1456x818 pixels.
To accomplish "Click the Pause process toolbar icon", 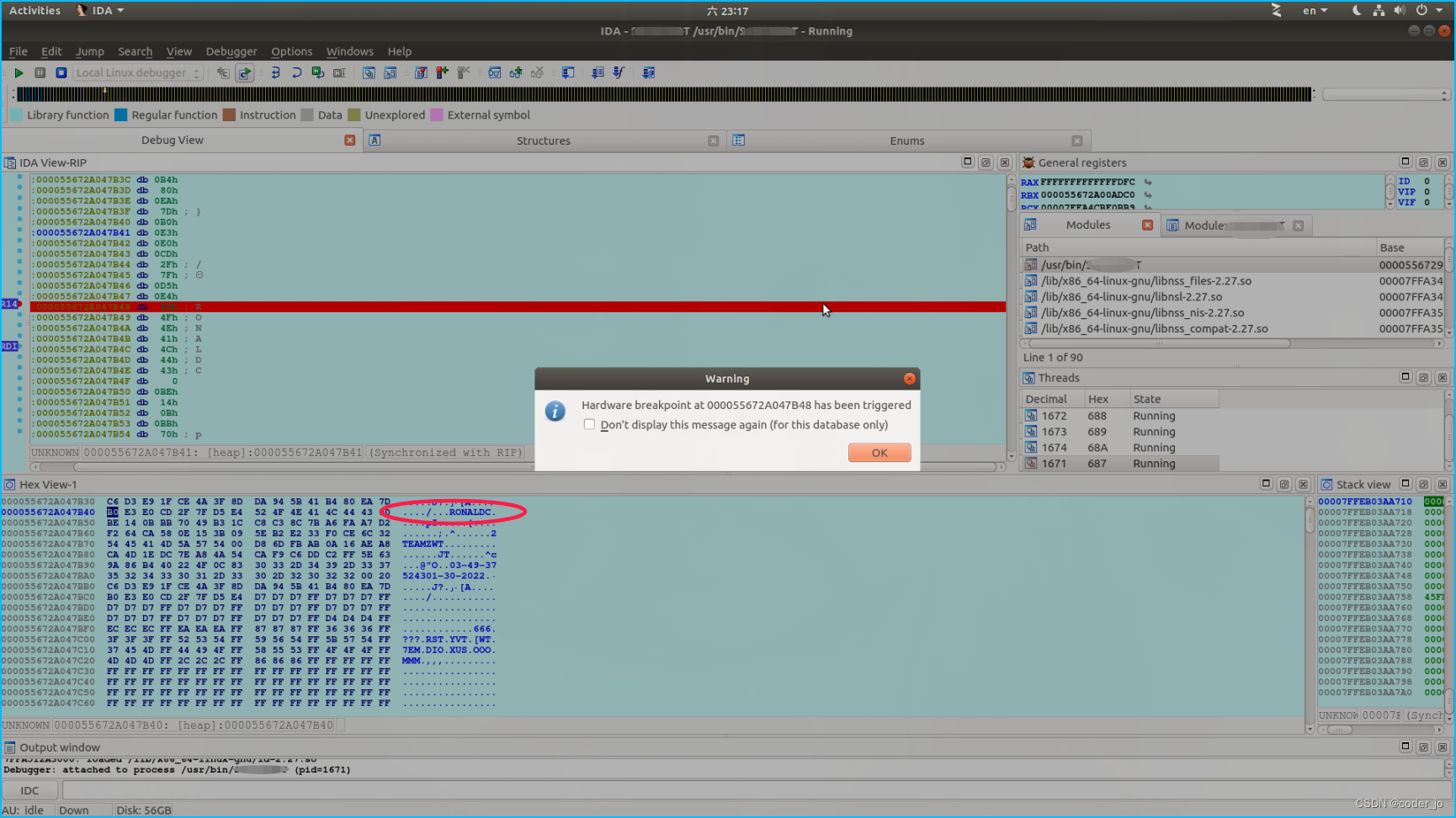I will (x=40, y=73).
